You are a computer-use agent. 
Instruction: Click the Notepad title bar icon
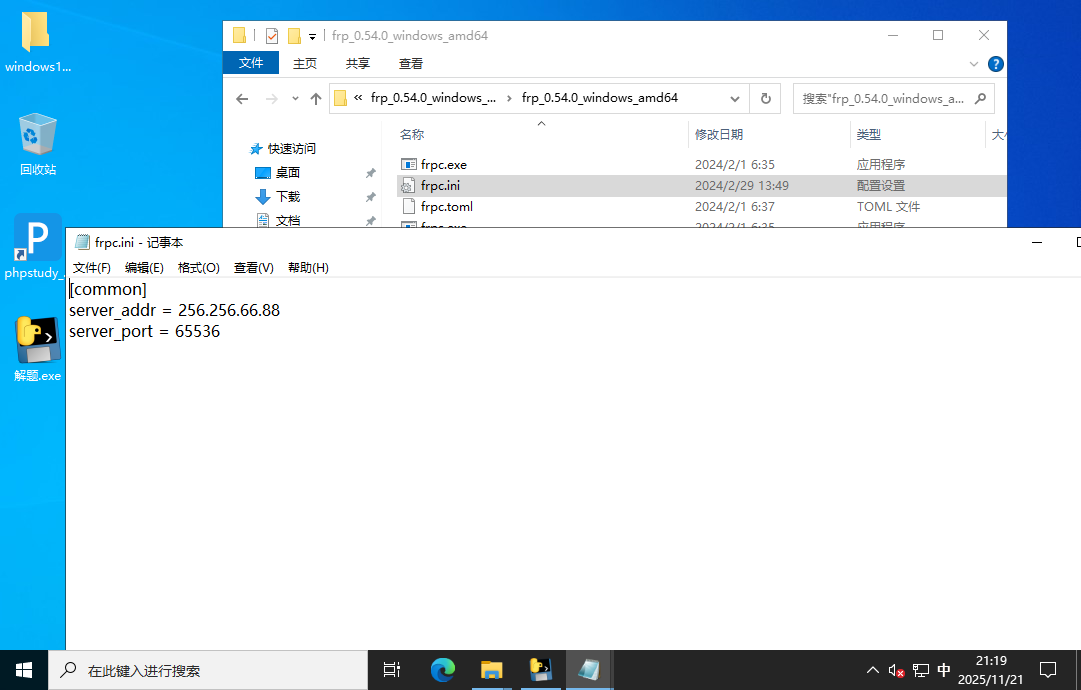(82, 242)
